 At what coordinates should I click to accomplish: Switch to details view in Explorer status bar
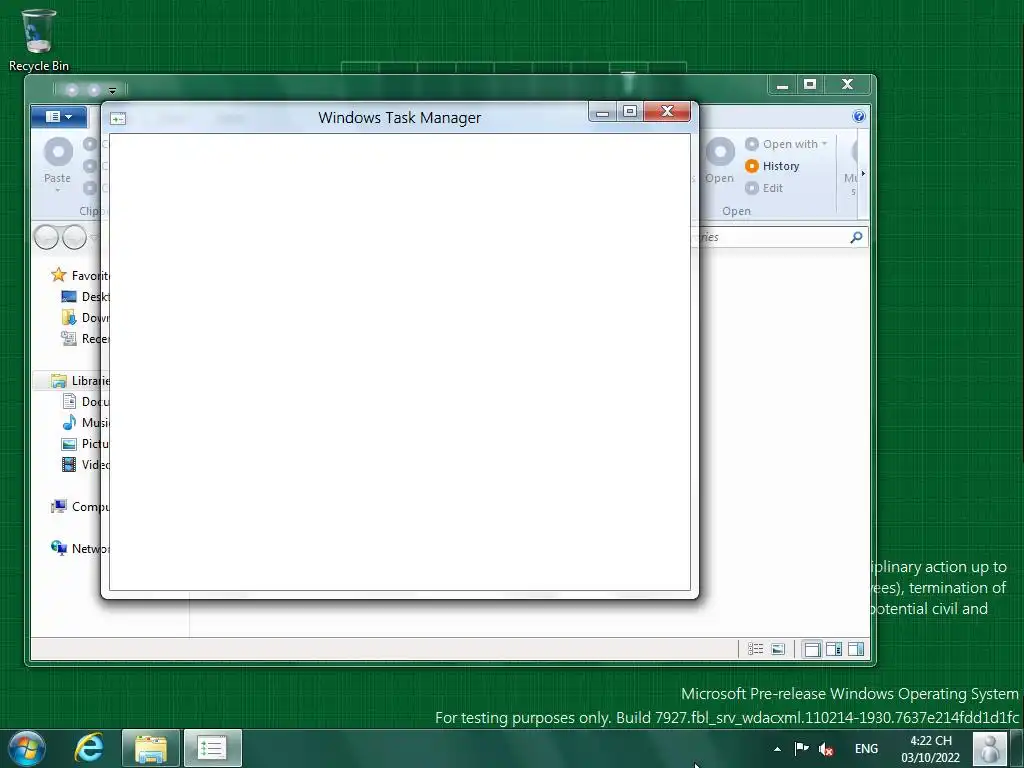pos(756,648)
